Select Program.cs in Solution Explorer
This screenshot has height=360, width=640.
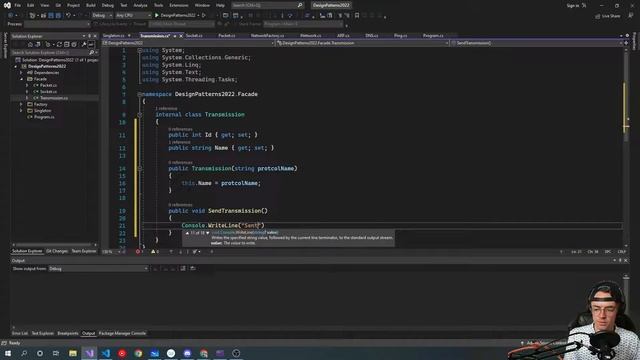click(x=44, y=117)
